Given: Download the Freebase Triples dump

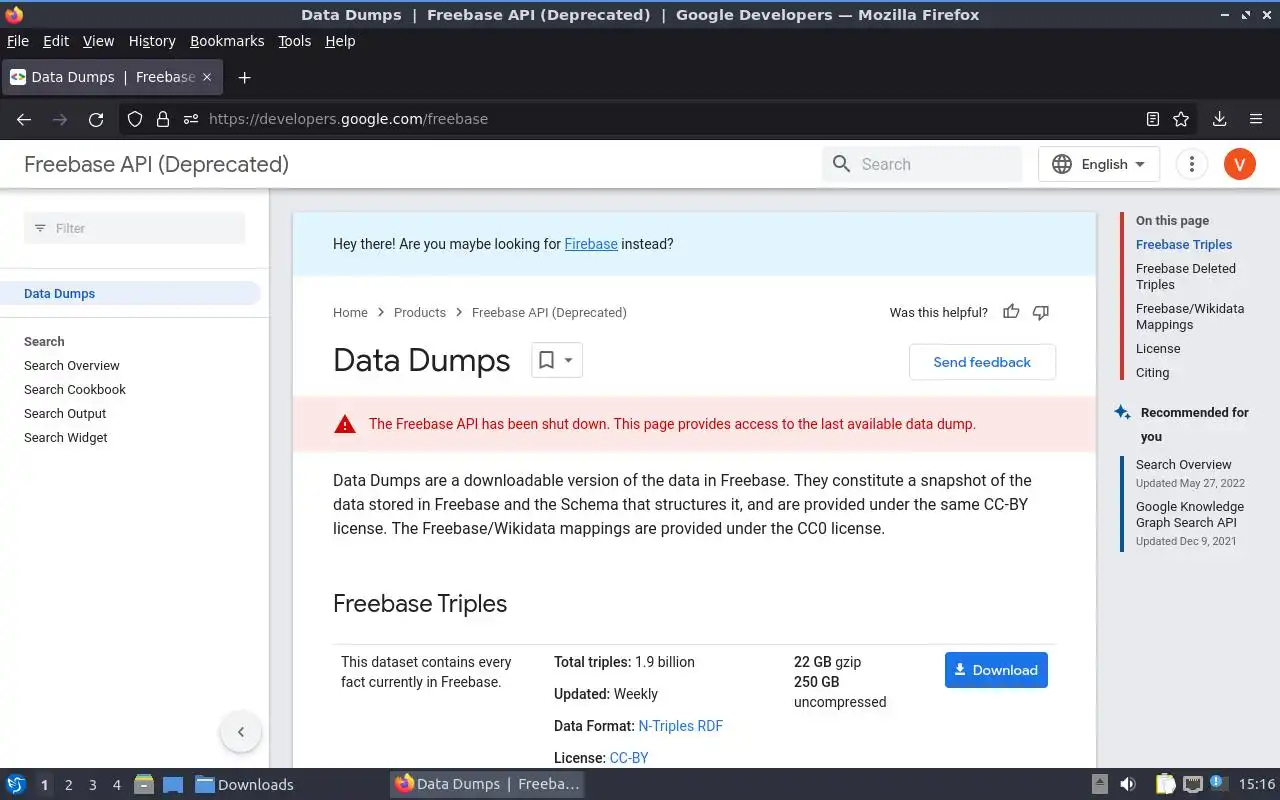Looking at the screenshot, I should click(x=996, y=670).
